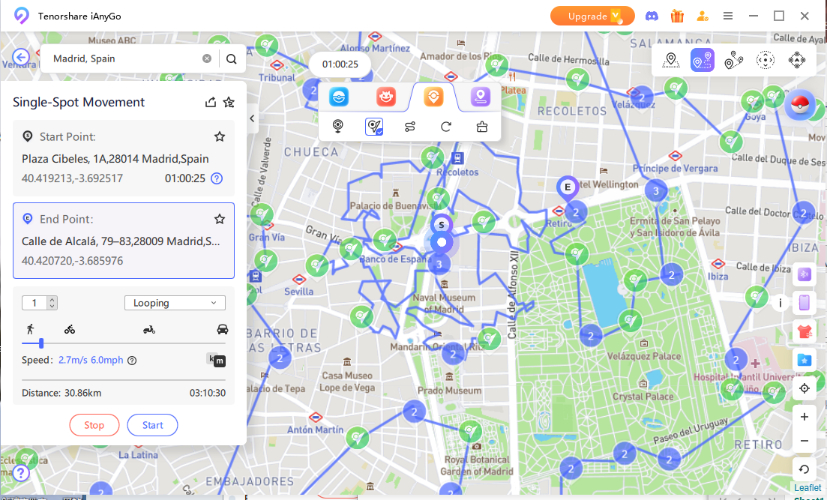The width and height of the screenshot is (827, 500).
Task: Choose scooter speed icon
Action: point(149,330)
